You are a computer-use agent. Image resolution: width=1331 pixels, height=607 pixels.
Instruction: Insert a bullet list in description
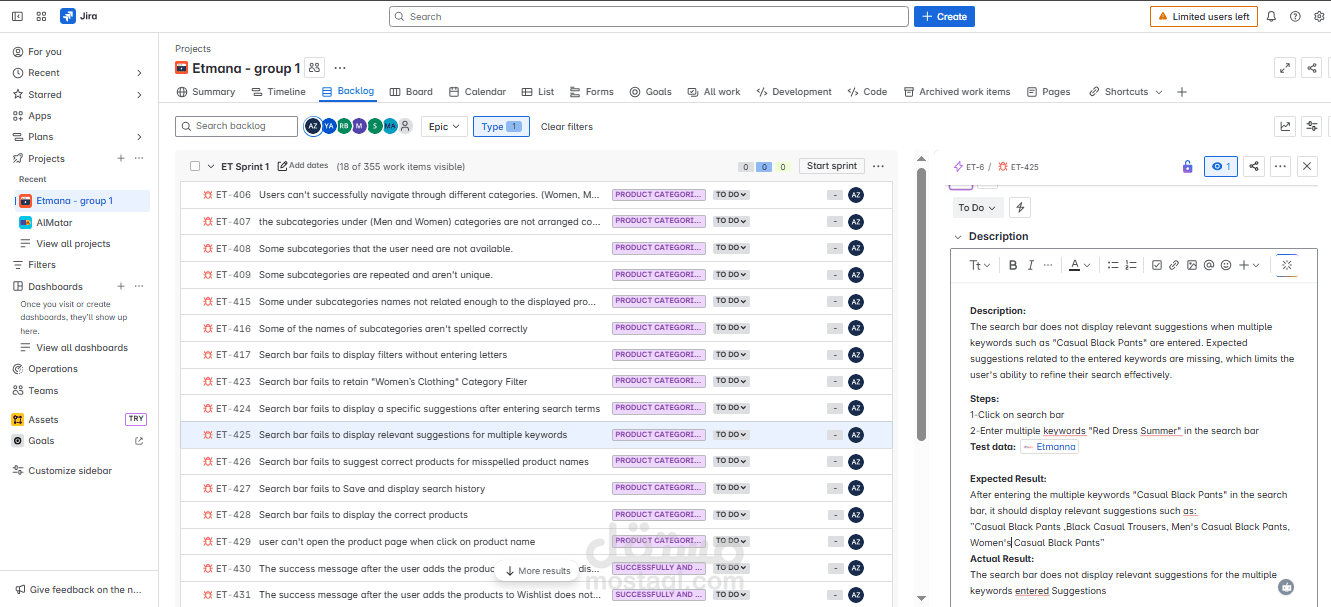point(1113,265)
